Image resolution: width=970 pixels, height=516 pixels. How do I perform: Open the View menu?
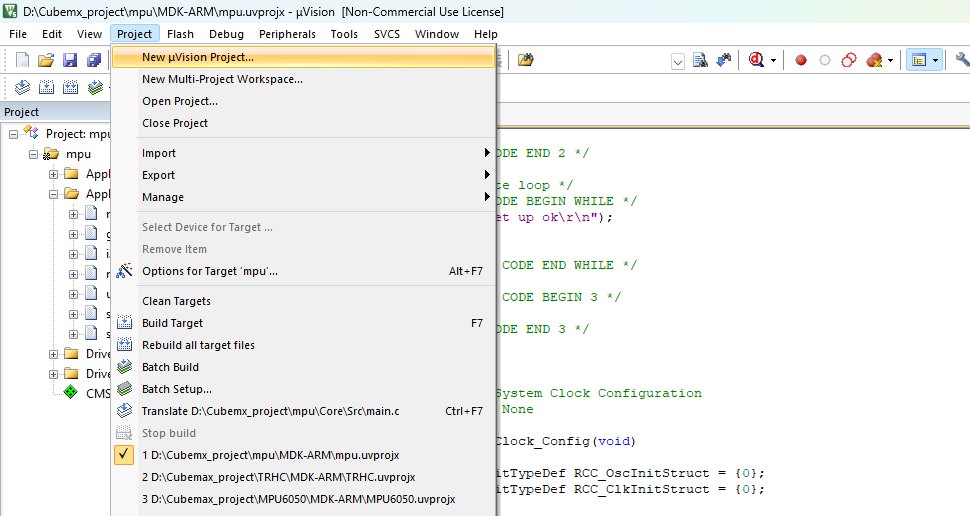click(x=89, y=34)
